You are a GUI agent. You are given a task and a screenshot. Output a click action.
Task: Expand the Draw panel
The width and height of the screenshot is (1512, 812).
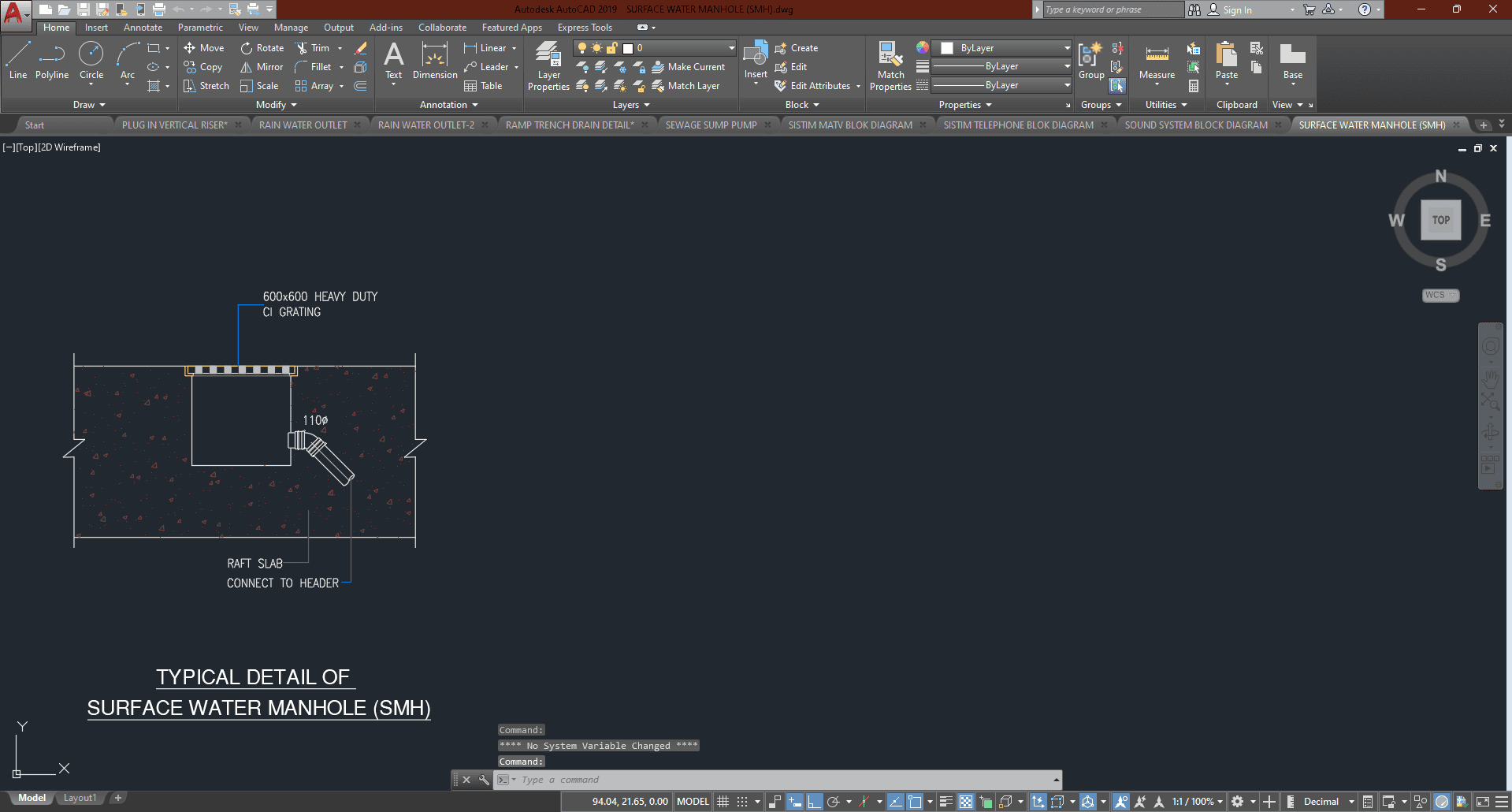[x=89, y=105]
